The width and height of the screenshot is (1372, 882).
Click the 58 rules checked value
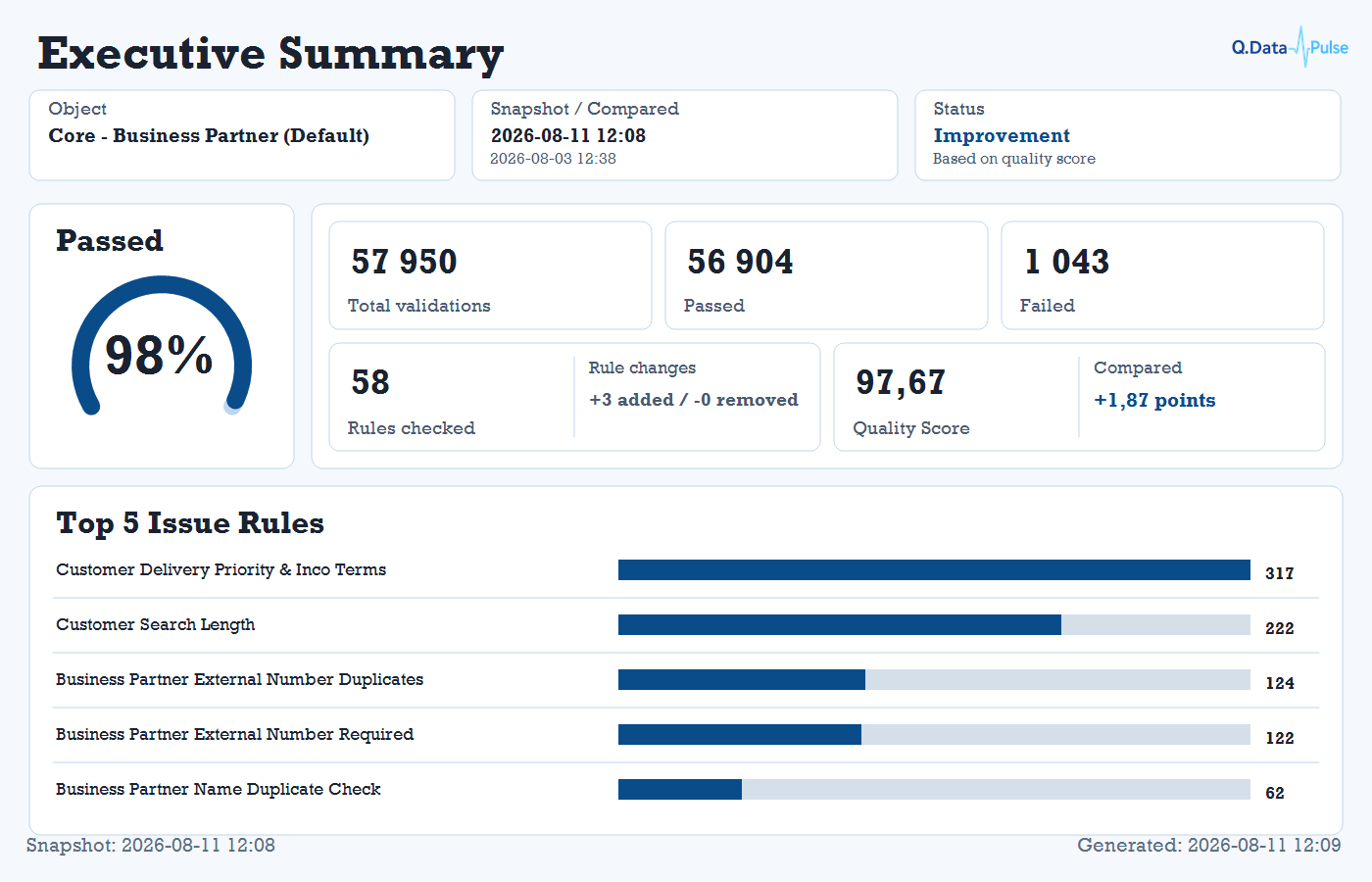[x=370, y=382]
